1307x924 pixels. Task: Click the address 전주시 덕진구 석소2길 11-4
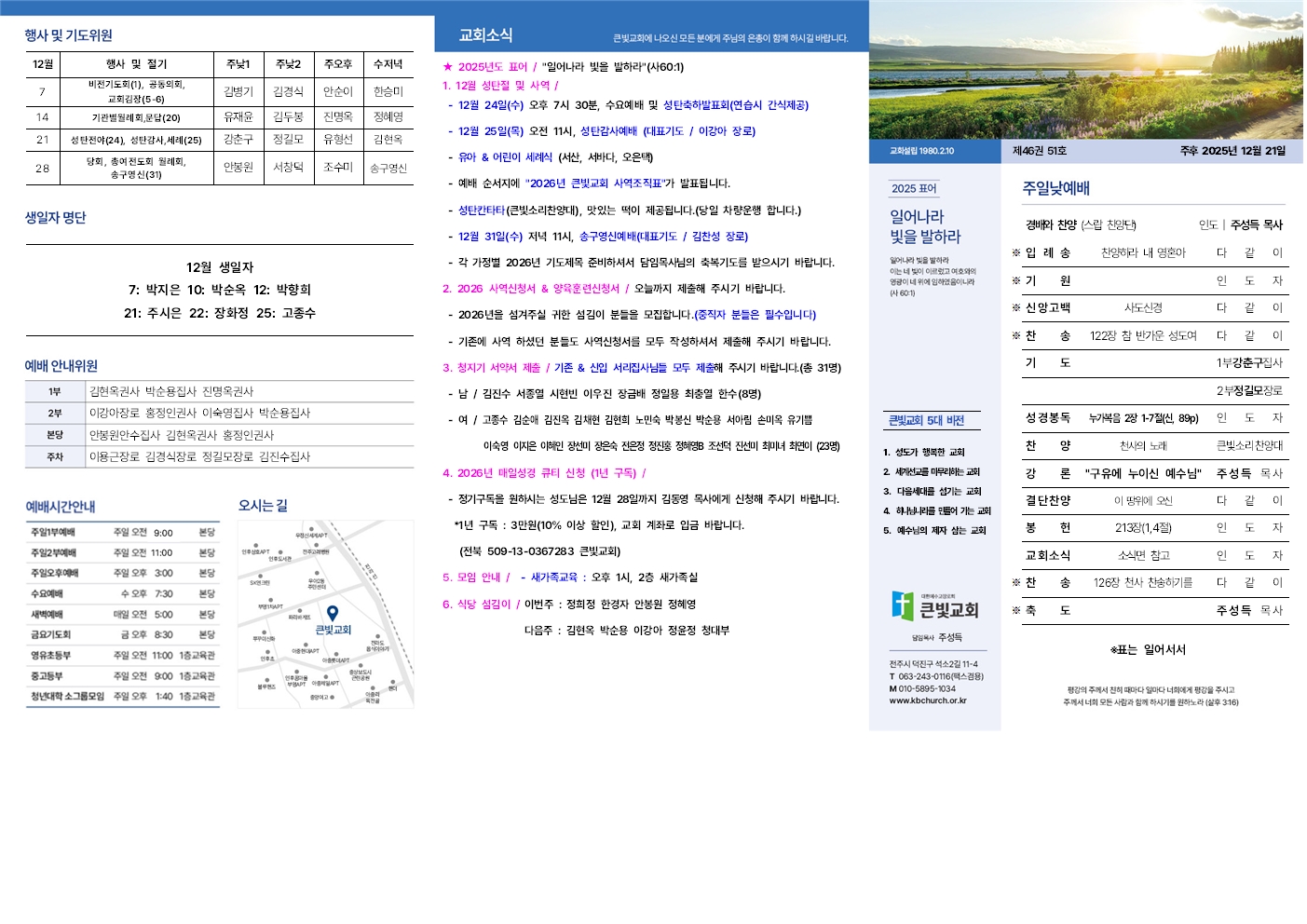click(933, 664)
